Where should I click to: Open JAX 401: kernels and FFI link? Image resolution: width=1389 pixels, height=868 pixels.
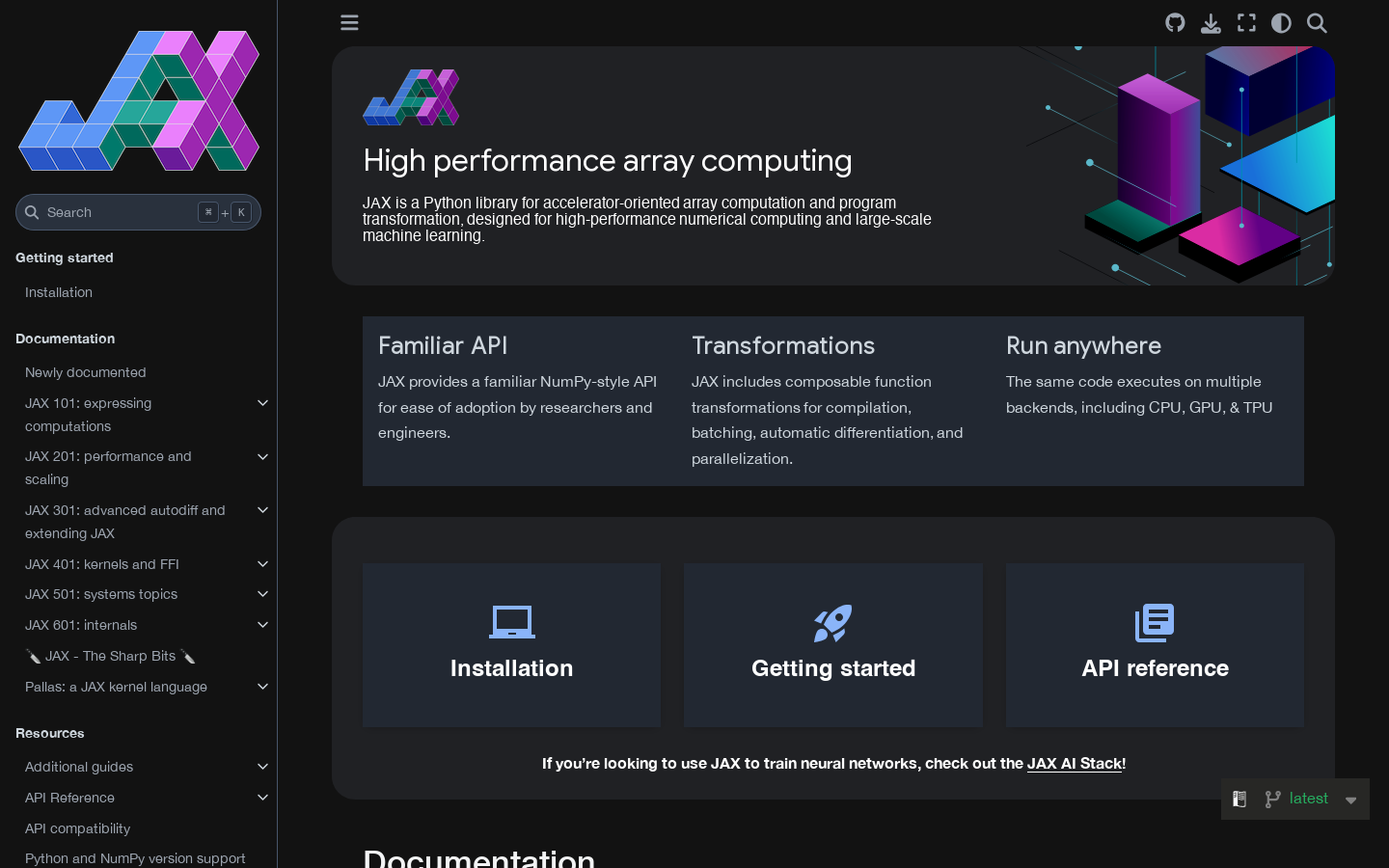tap(102, 564)
